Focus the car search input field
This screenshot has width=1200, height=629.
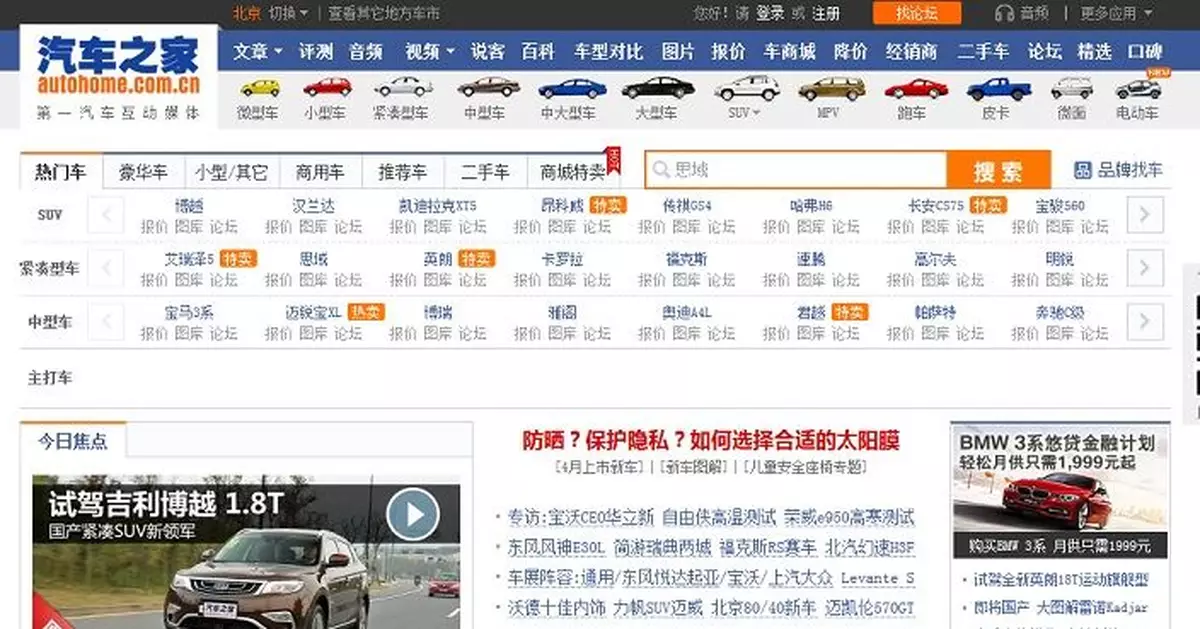796,170
